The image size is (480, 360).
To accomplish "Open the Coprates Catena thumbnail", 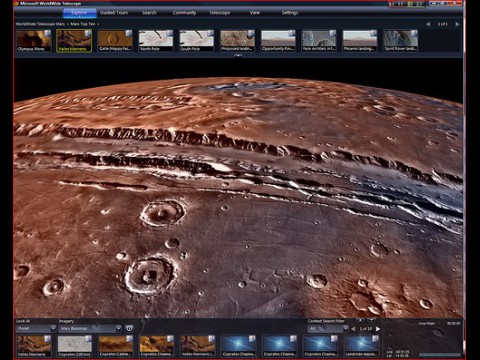I will tap(115, 346).
